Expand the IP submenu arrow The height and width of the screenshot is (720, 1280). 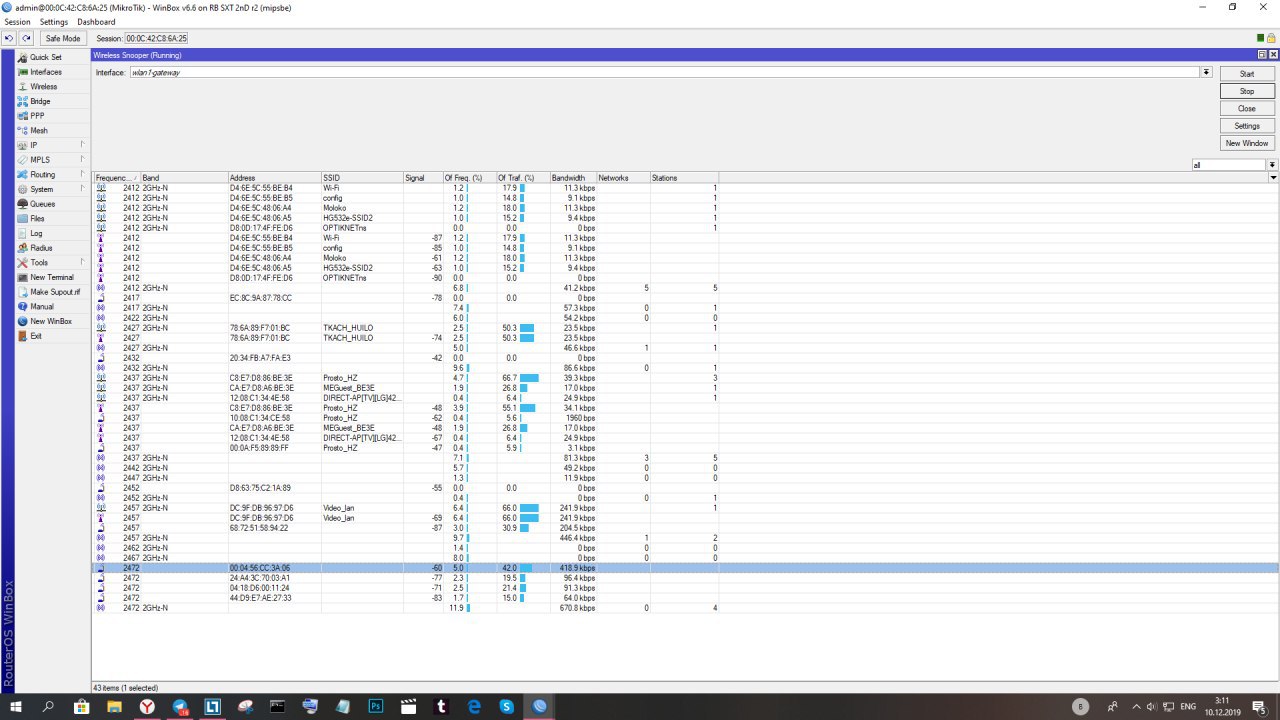click(82, 145)
